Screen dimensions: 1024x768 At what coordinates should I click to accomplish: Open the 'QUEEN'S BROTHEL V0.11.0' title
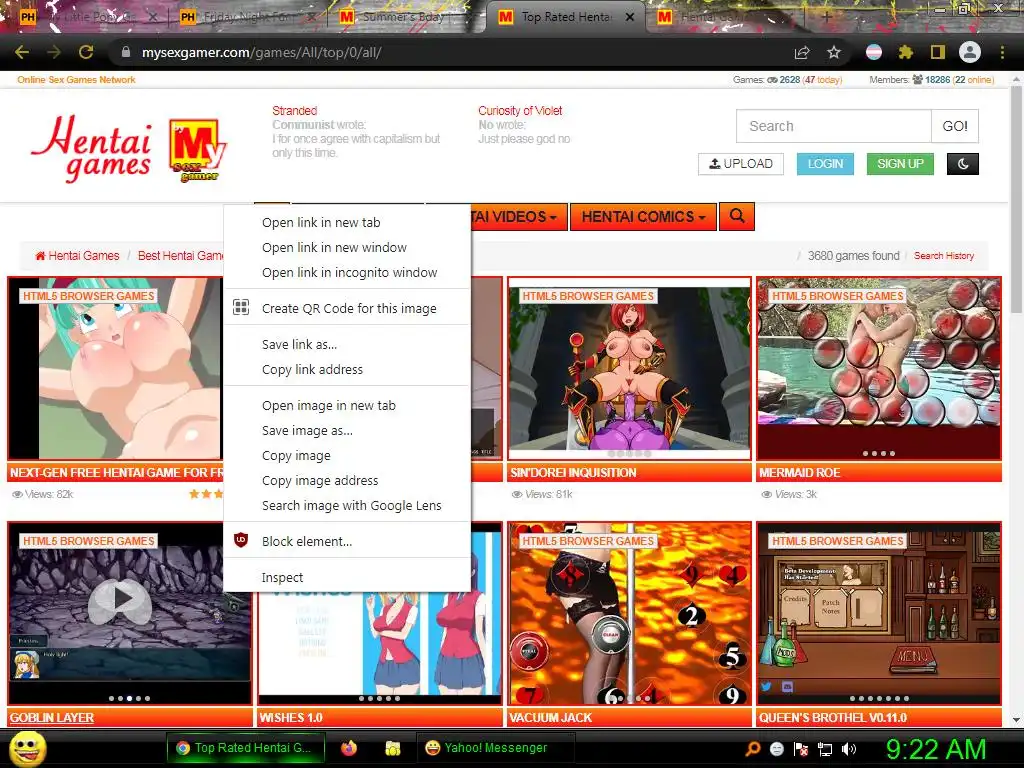pos(833,718)
